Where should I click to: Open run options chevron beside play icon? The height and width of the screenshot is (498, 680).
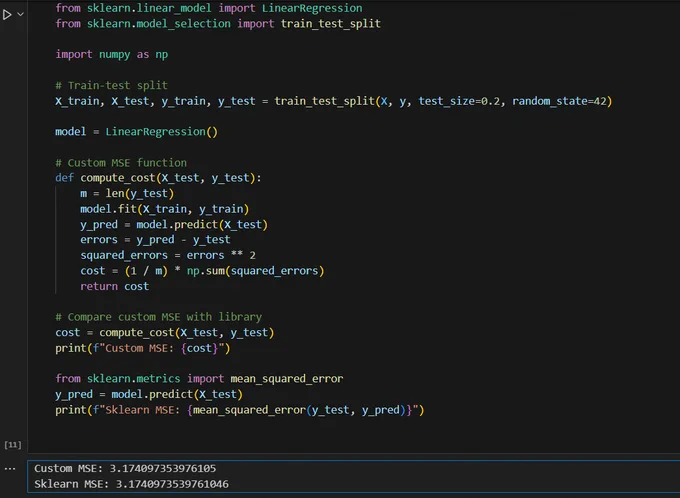coord(20,14)
